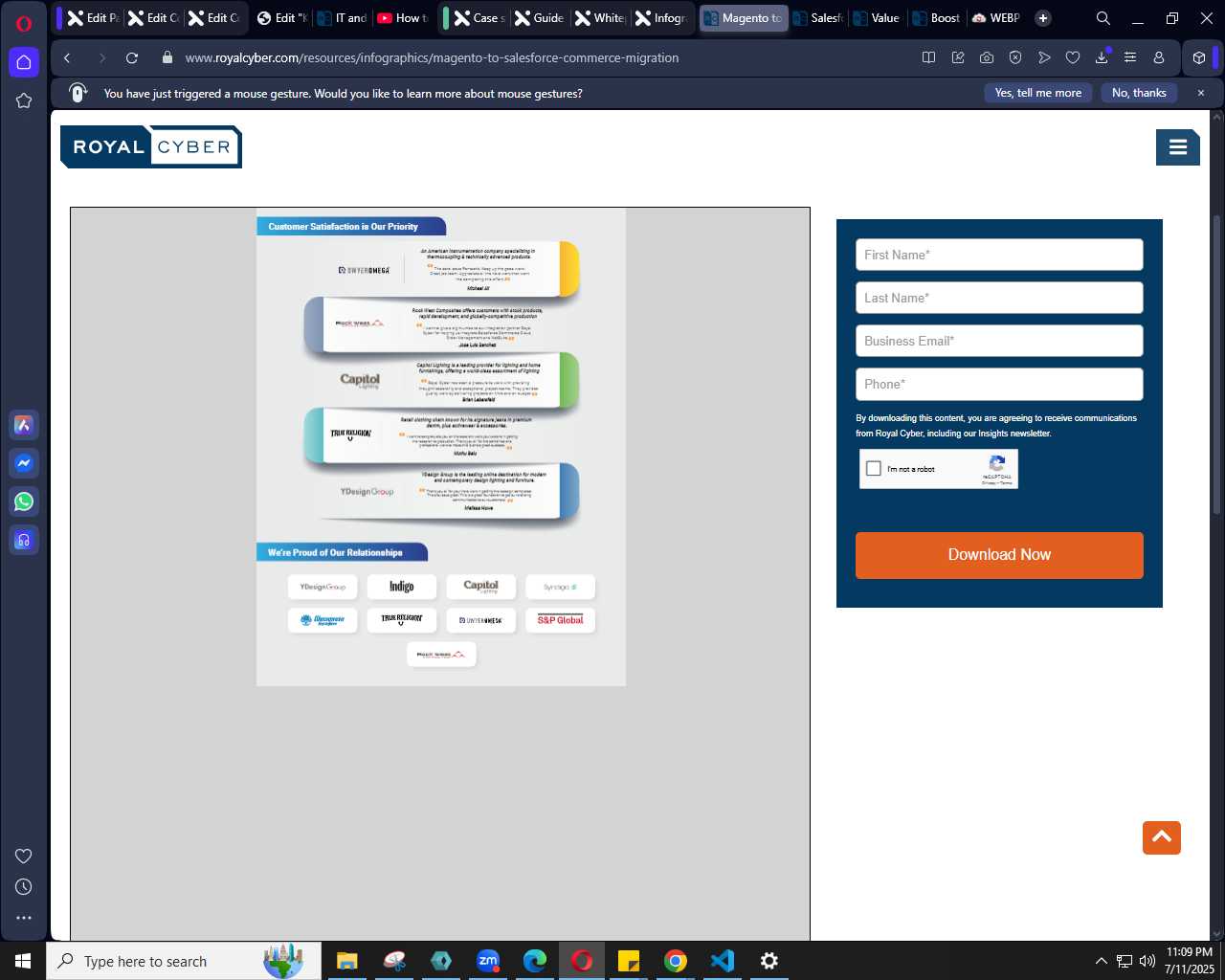Click the infographic preview image
Screen dimensions: 1225x980
[440, 446]
